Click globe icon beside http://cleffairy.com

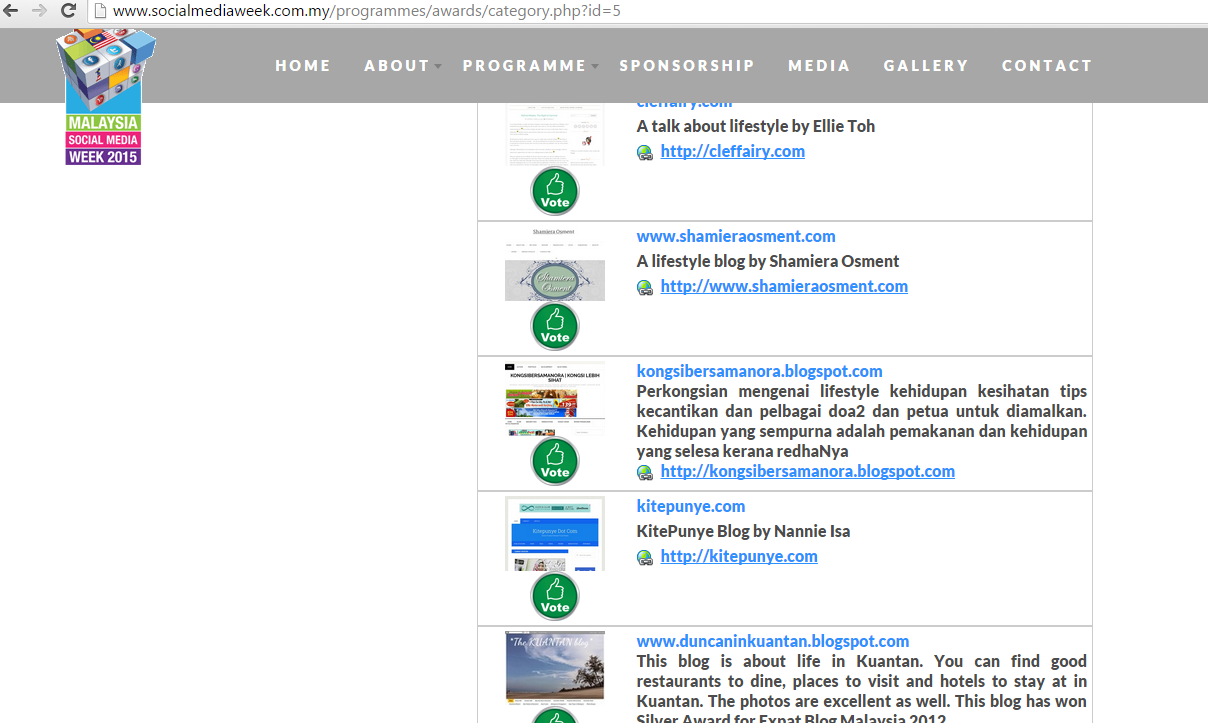[645, 152]
